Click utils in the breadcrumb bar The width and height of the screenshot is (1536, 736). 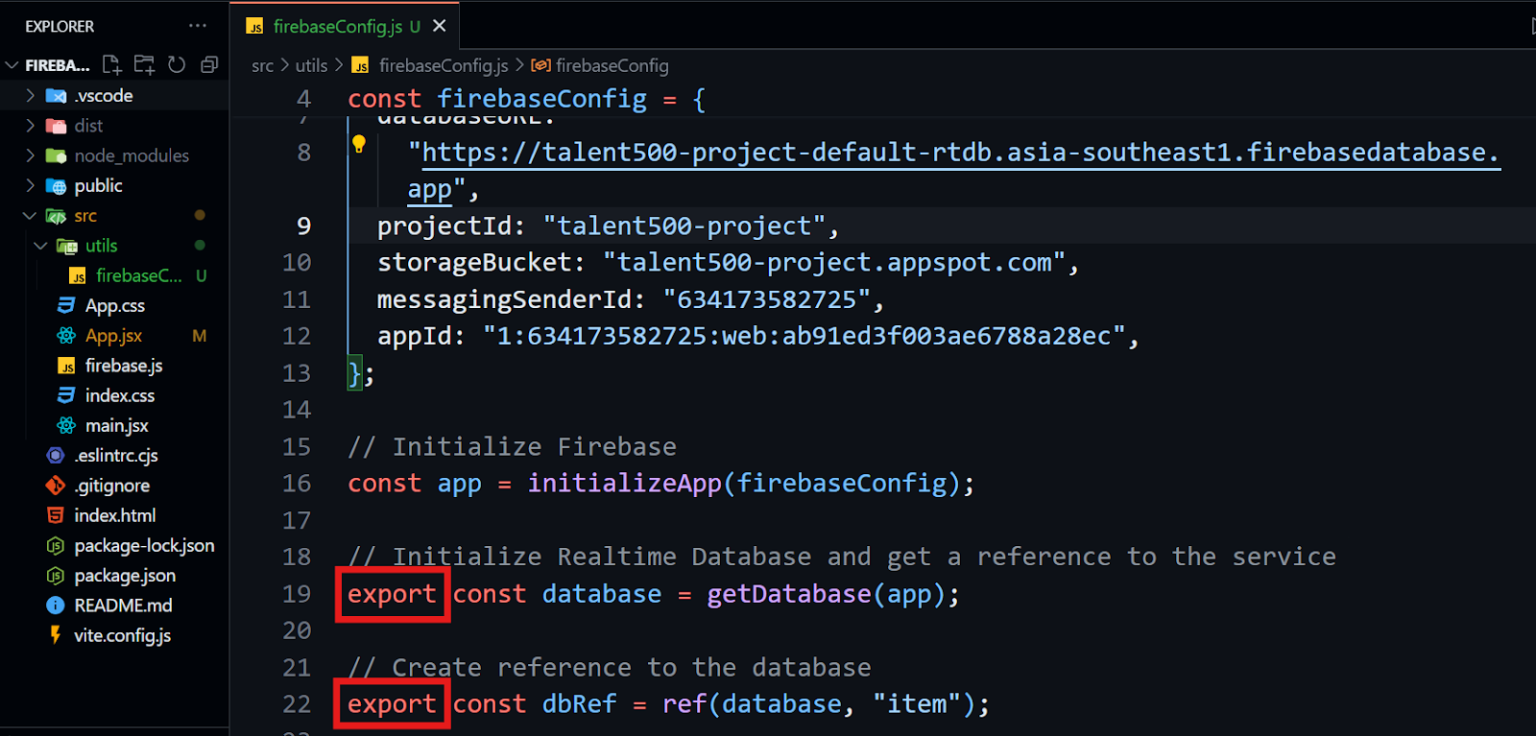(x=311, y=66)
